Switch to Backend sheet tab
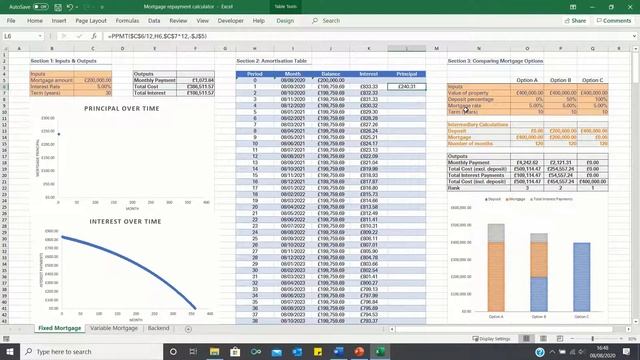Image resolution: width=640 pixels, height=360 pixels. [x=158, y=328]
